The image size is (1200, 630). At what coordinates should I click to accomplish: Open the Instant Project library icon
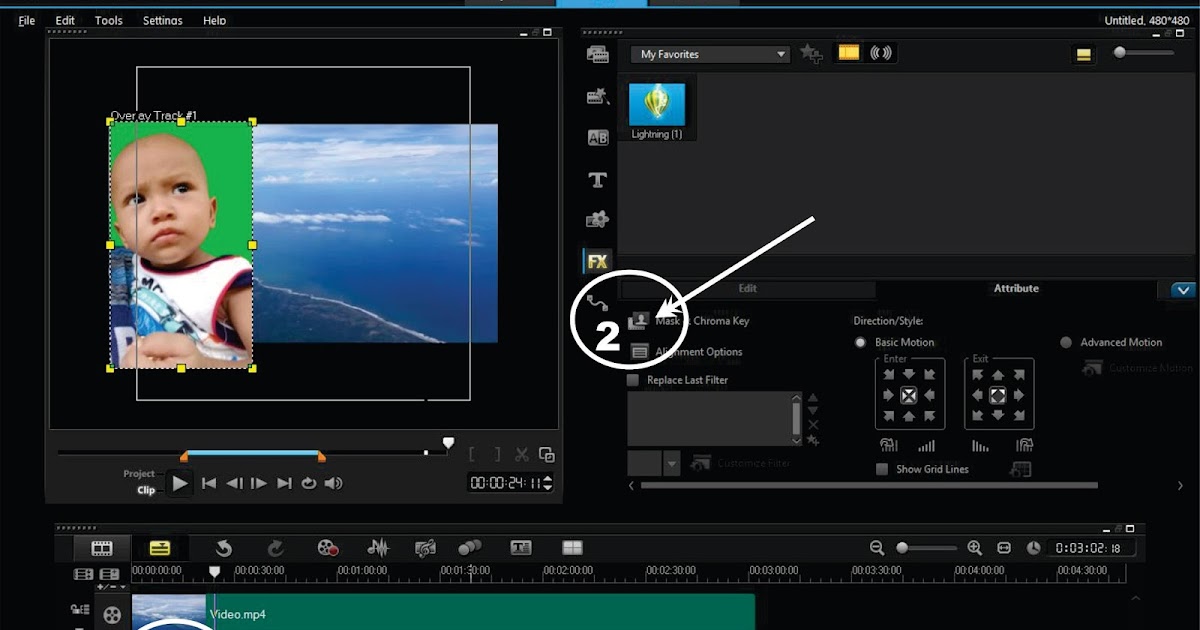click(x=597, y=97)
